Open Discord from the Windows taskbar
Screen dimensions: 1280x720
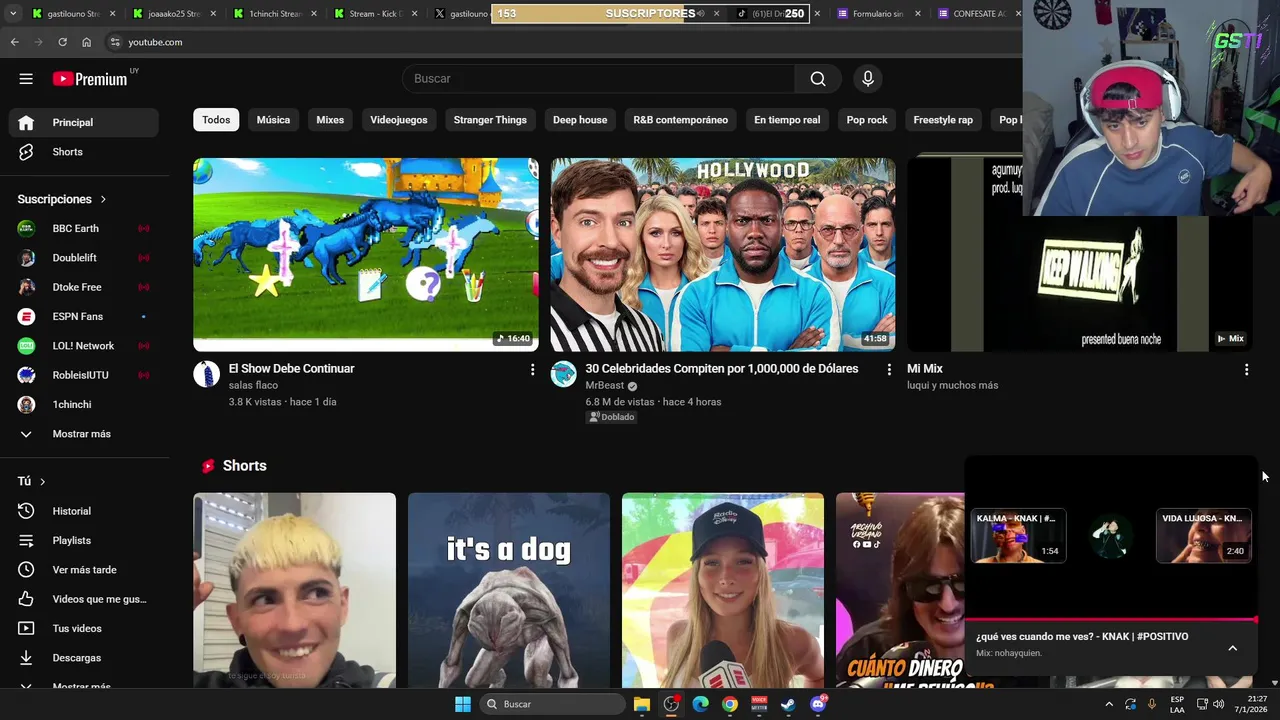click(x=818, y=704)
